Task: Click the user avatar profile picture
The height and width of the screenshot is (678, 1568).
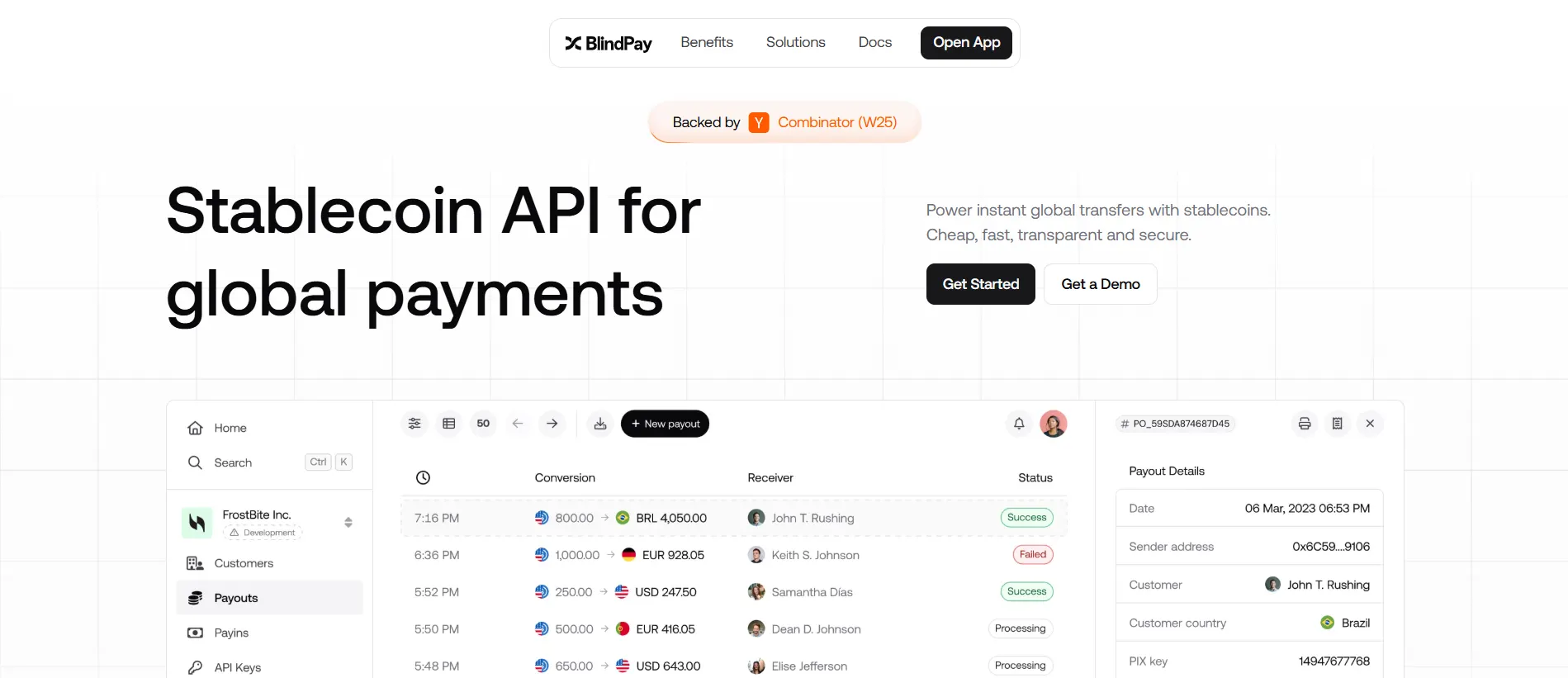Action: (x=1054, y=424)
